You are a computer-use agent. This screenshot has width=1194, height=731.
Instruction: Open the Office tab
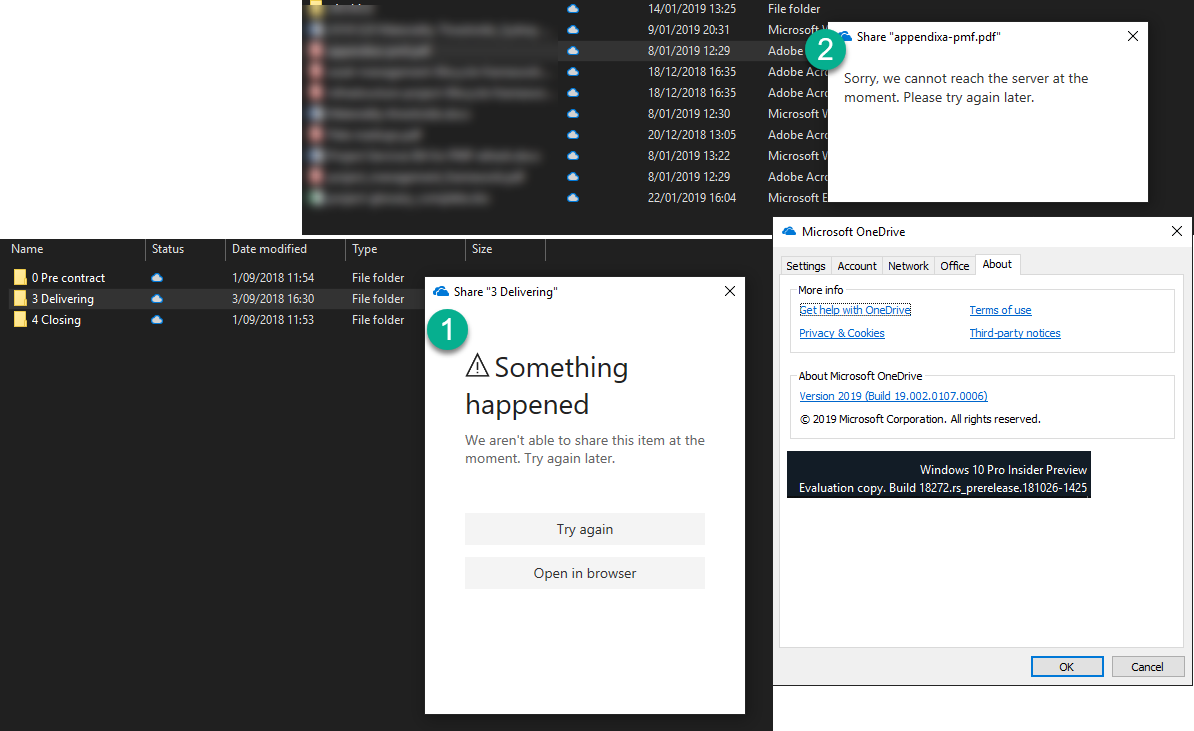[x=954, y=266]
